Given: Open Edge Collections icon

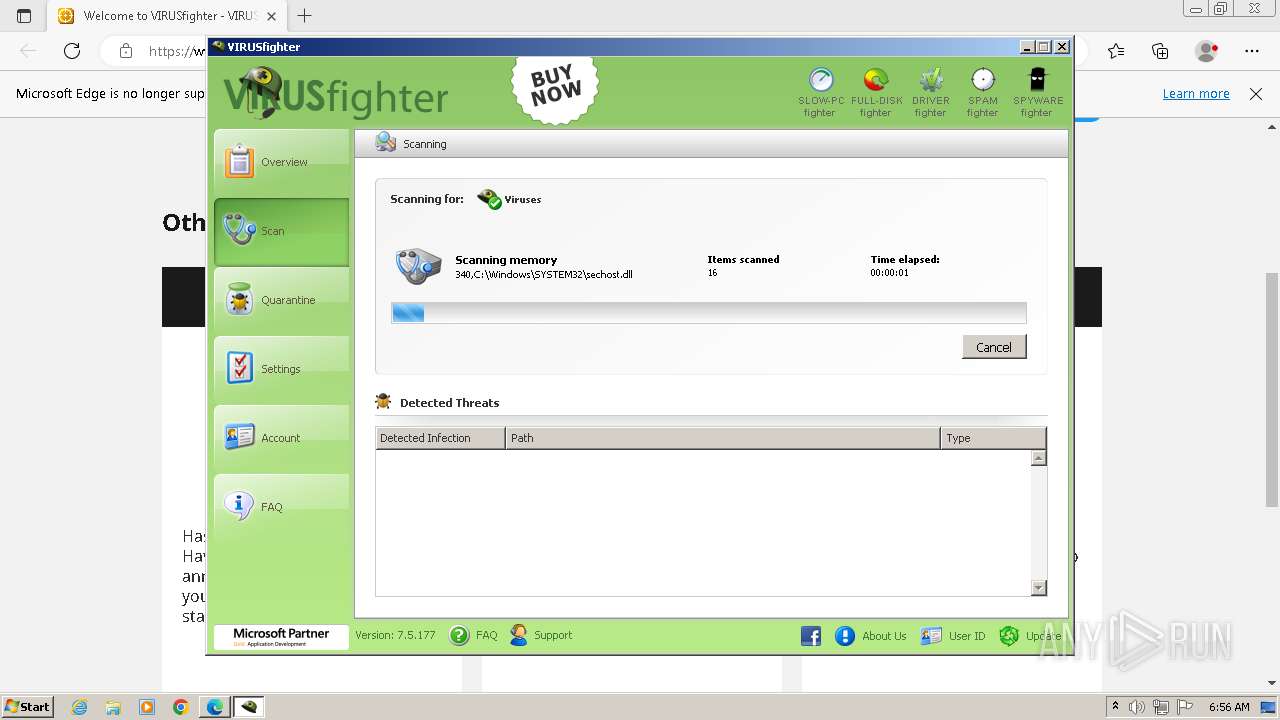Looking at the screenshot, I should pos(1160,51).
